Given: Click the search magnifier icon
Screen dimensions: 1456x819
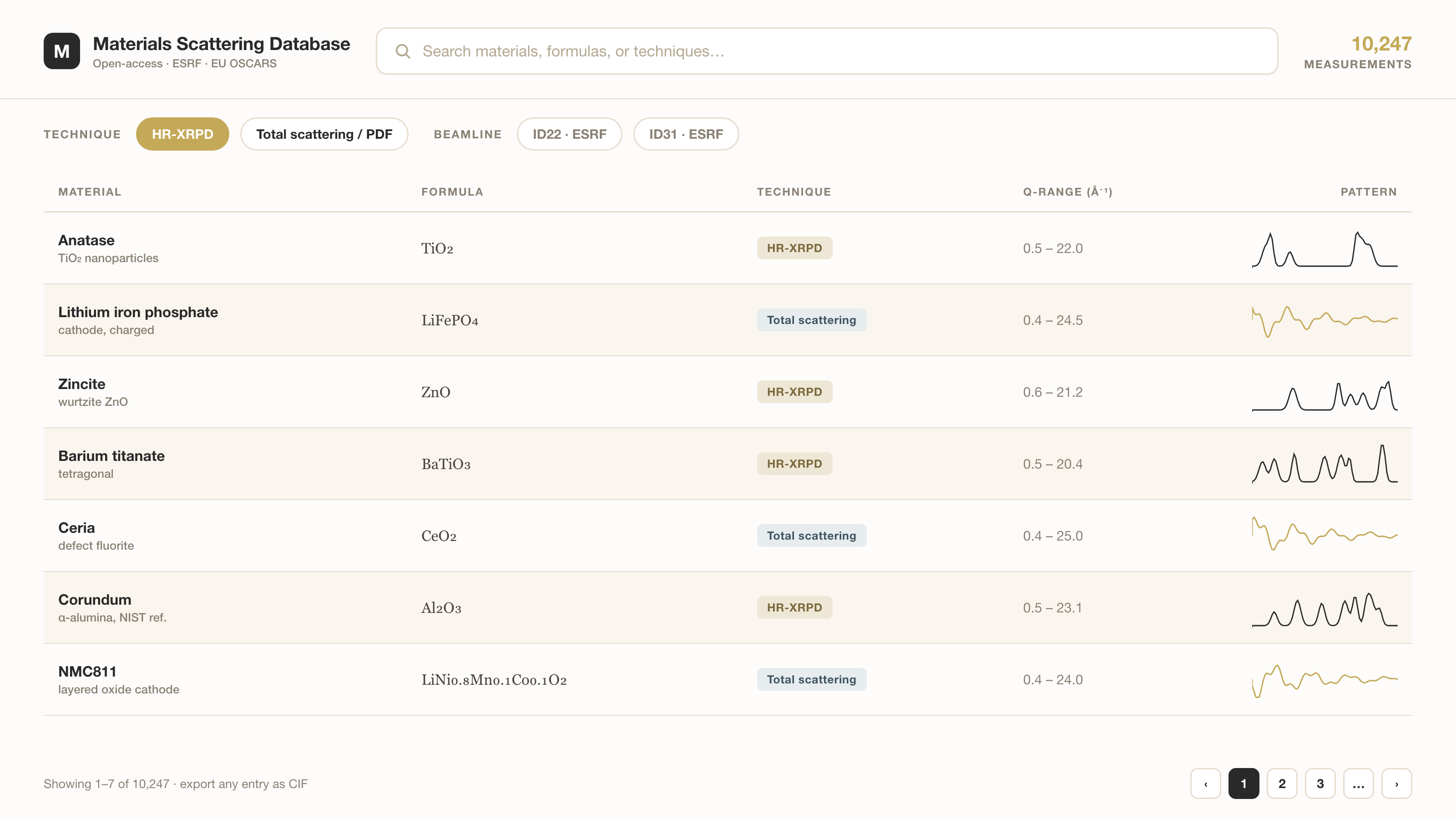Looking at the screenshot, I should 403,51.
